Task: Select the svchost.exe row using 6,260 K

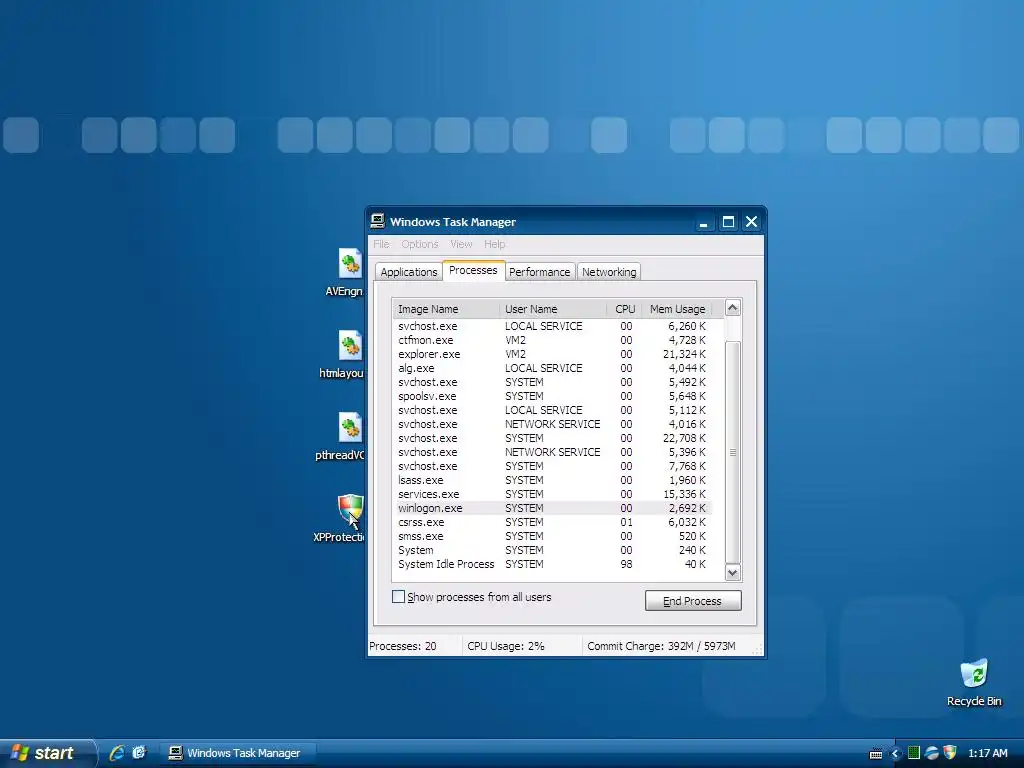Action: click(x=552, y=326)
